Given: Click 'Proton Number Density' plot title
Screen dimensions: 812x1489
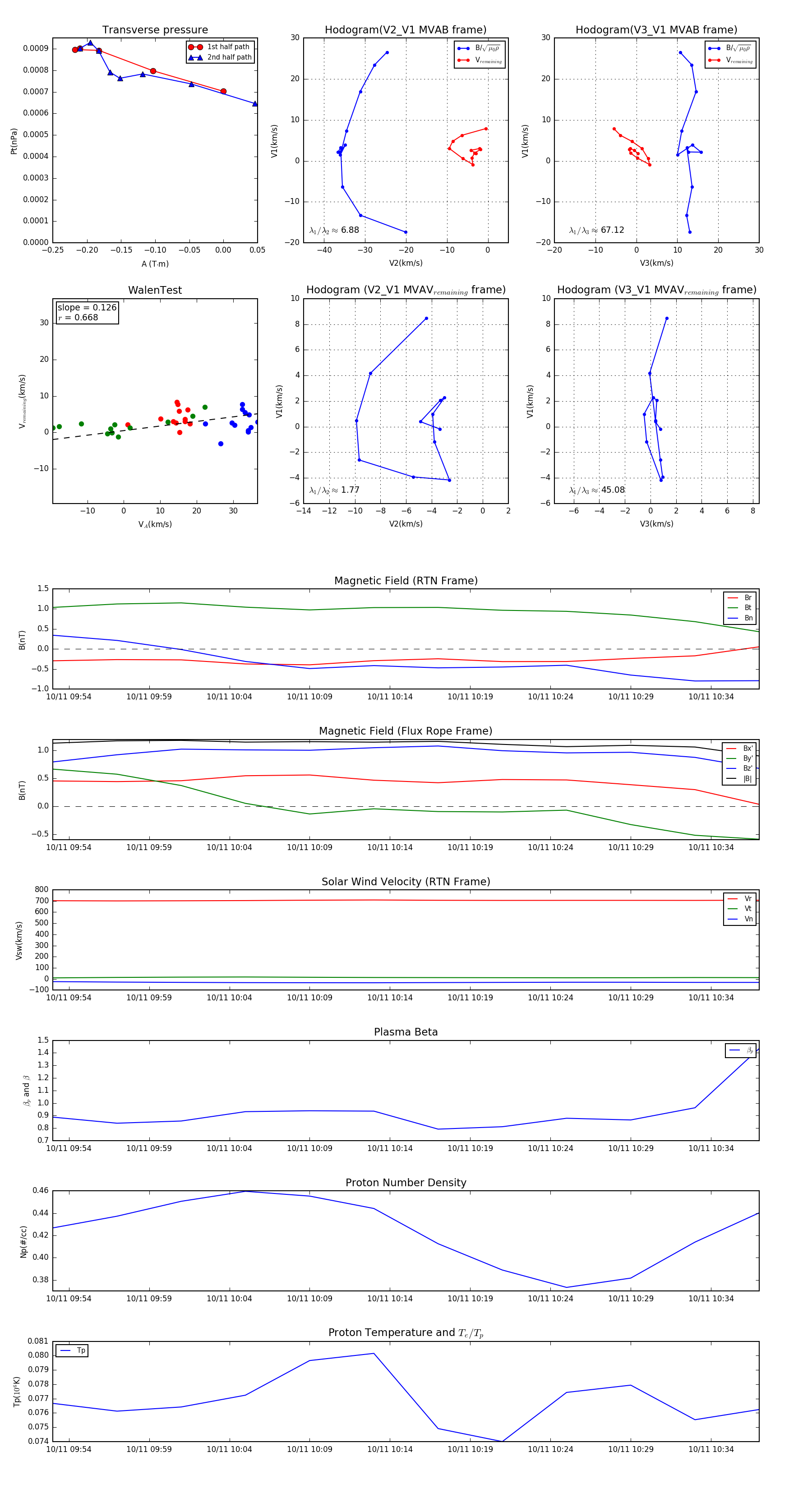Looking at the screenshot, I should 406,1182.
